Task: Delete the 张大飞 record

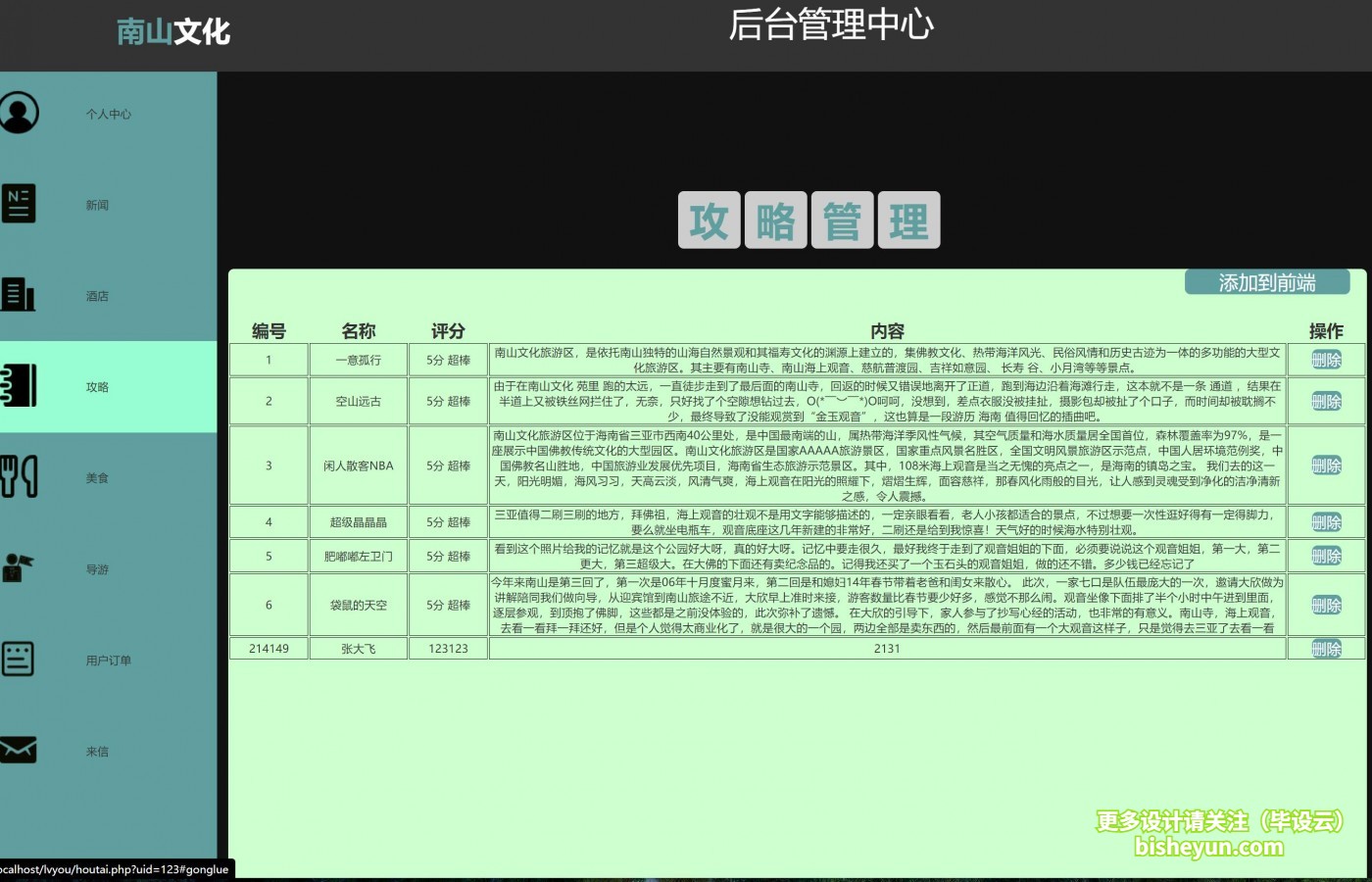Action: [x=1326, y=648]
